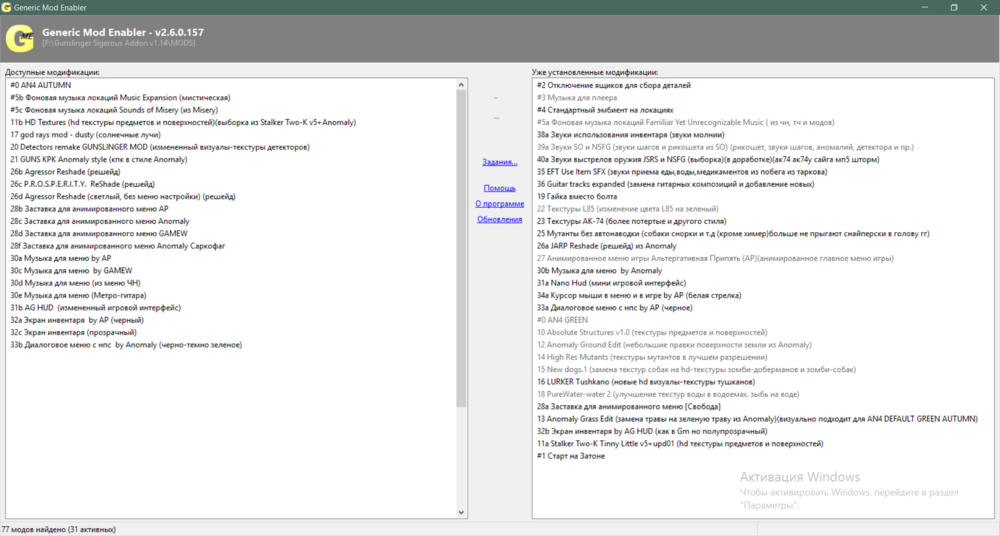The image size is (1000, 536).
Task: Select 17 god rays mod - dusty
Action: (85, 135)
